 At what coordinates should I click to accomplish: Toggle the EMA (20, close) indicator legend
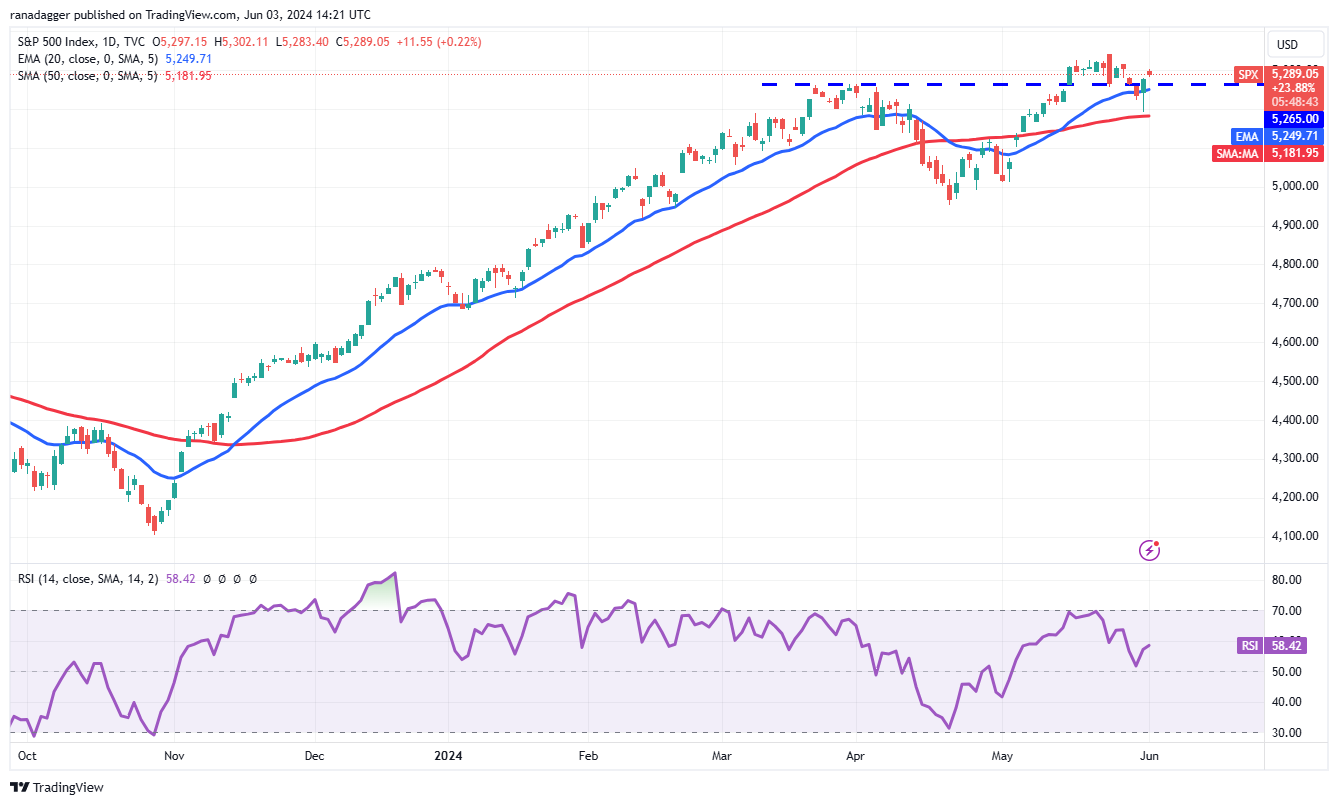tap(88, 58)
